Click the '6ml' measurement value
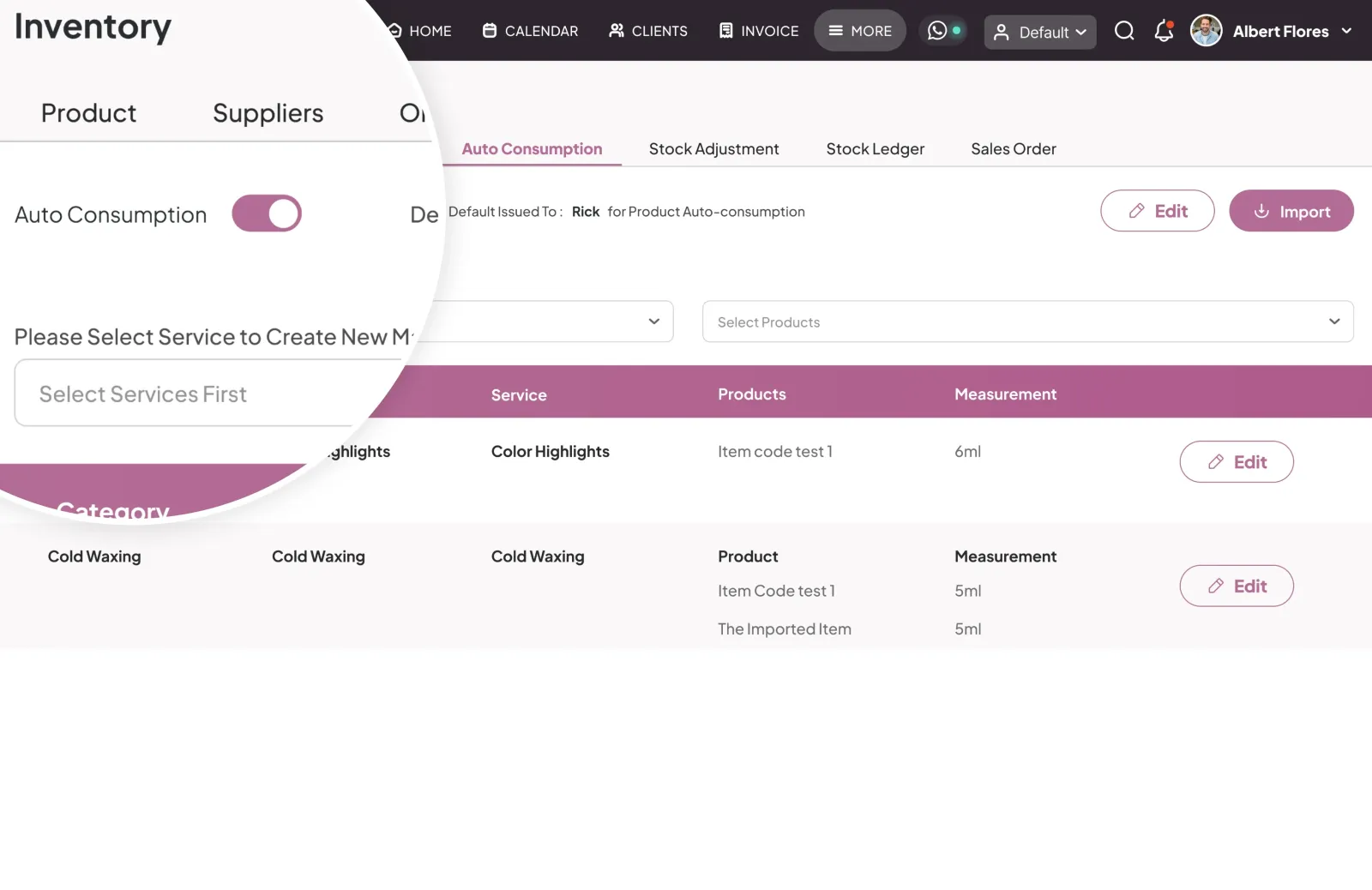The height and width of the screenshot is (890, 1372). tap(968, 452)
